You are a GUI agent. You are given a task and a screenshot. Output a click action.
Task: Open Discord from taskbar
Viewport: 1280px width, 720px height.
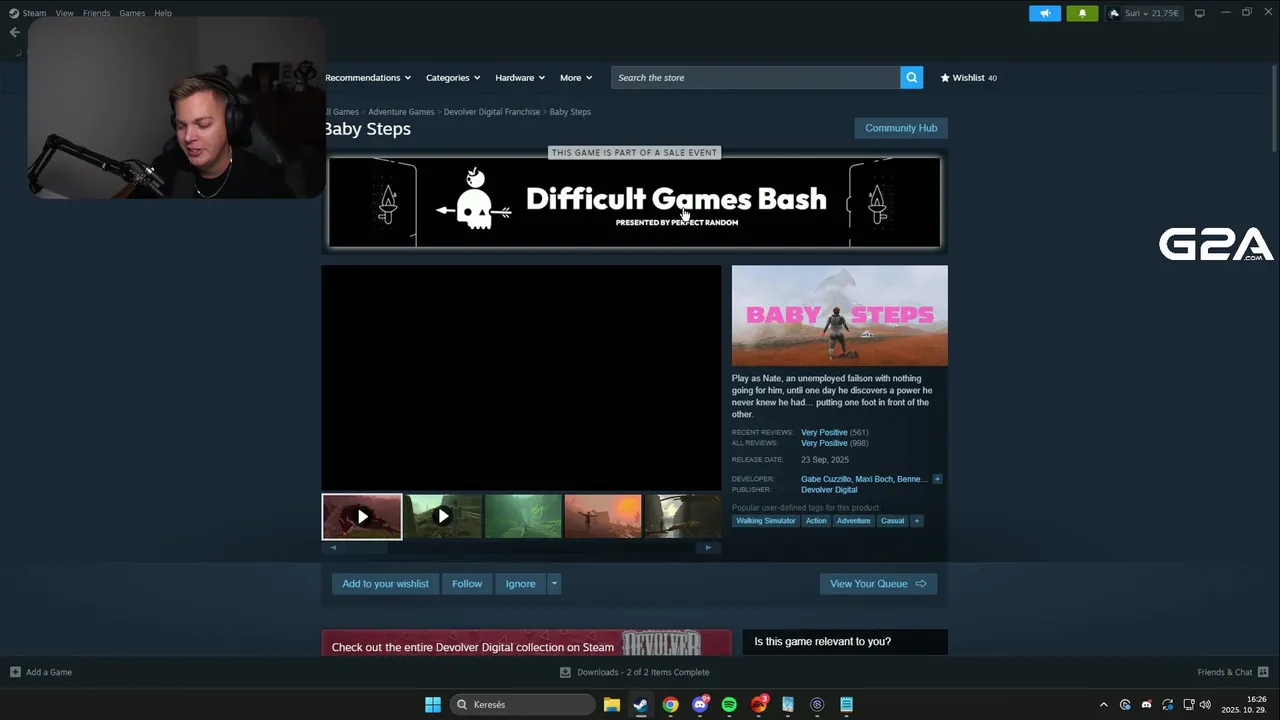(x=700, y=705)
